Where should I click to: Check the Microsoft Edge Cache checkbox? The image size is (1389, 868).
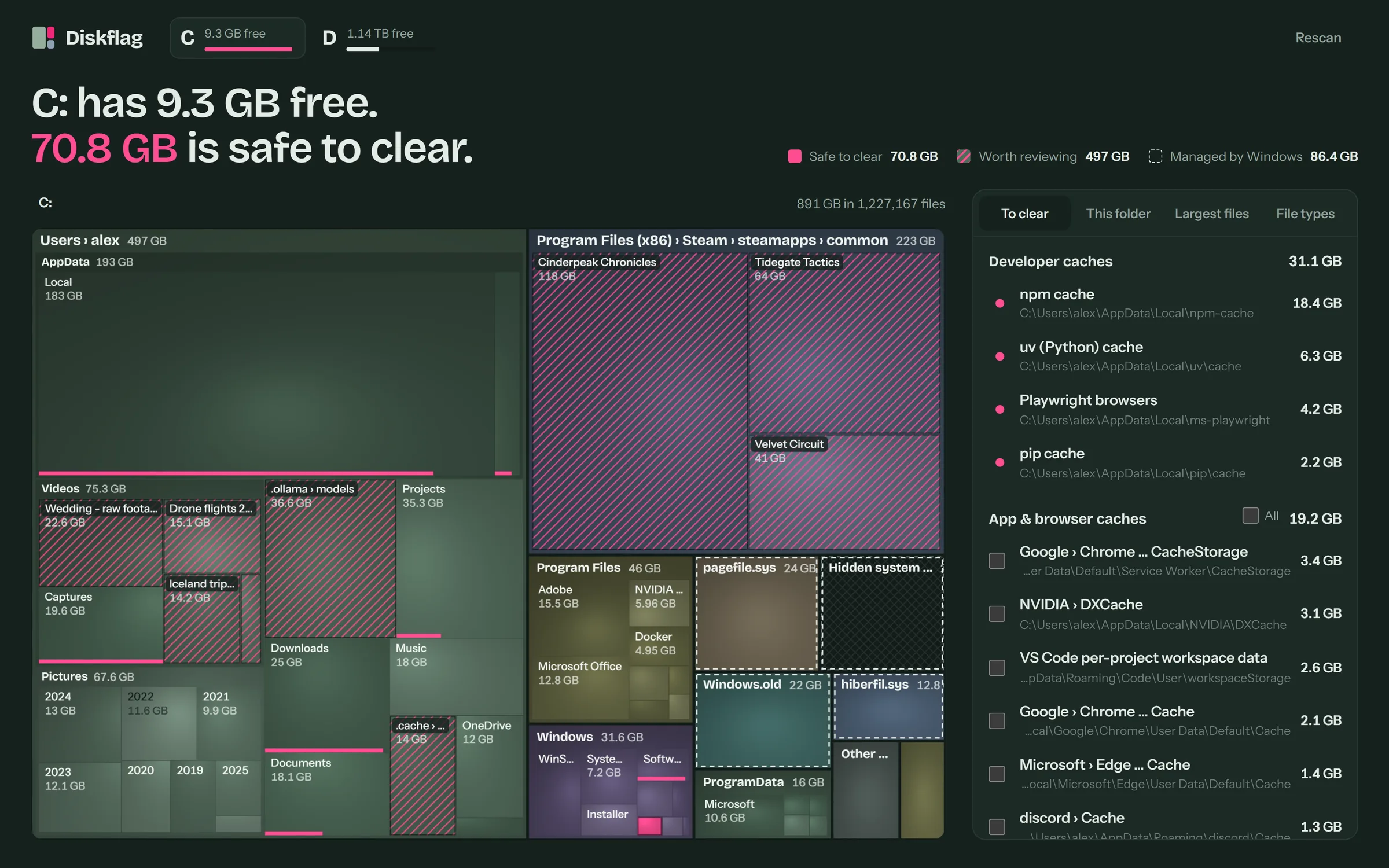997,774
